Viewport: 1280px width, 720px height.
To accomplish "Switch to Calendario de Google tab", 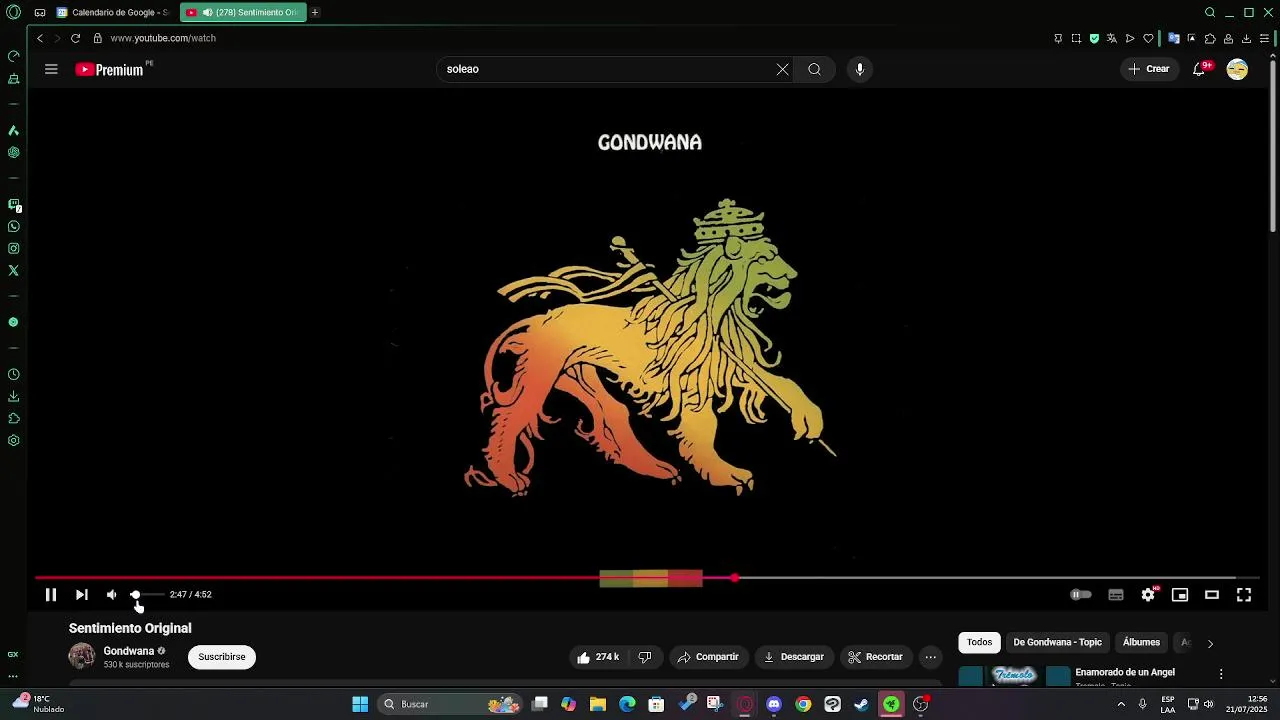I will point(112,12).
